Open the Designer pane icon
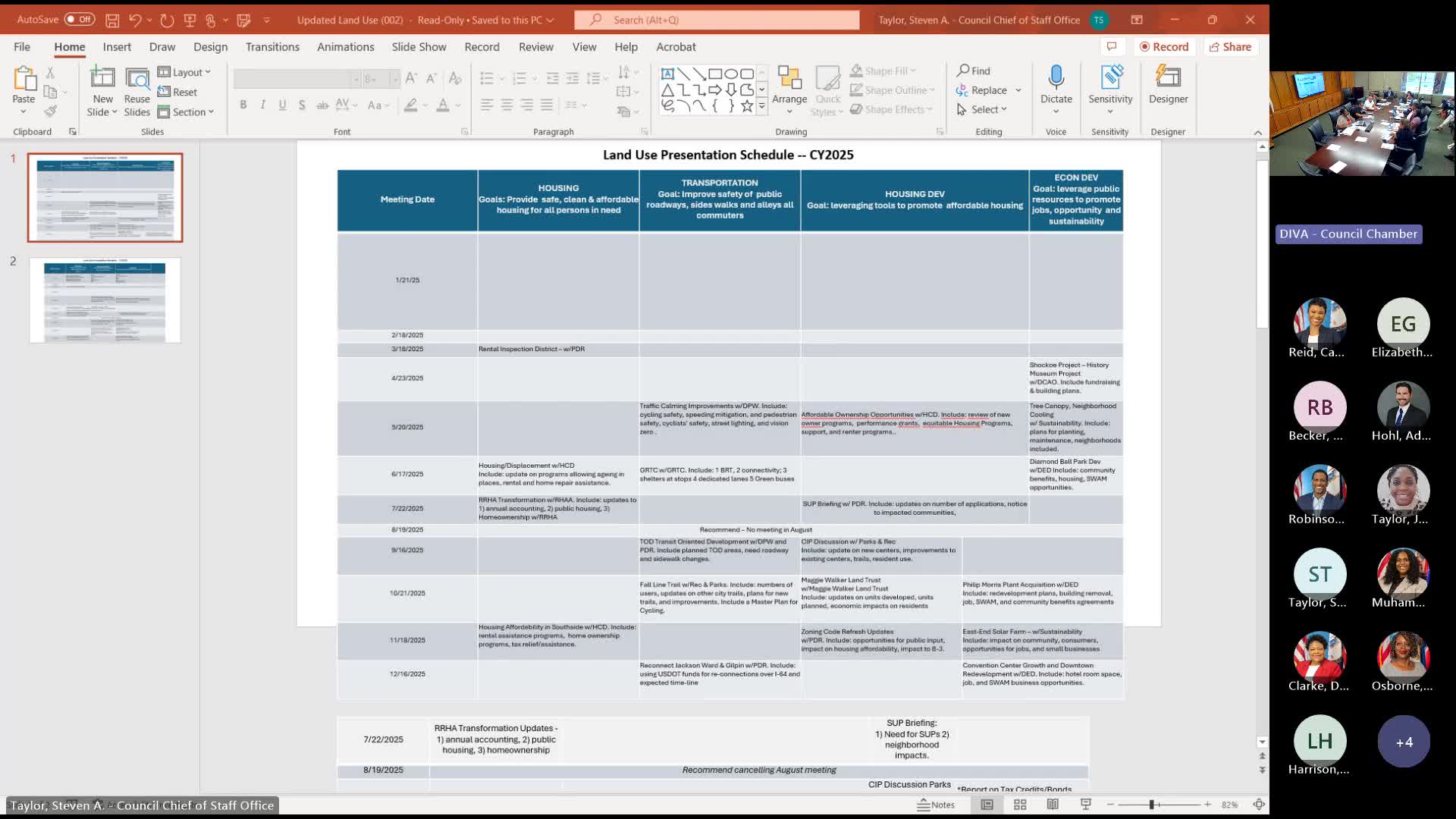Screen dimensions: 1456x819 pyautogui.click(x=1168, y=77)
